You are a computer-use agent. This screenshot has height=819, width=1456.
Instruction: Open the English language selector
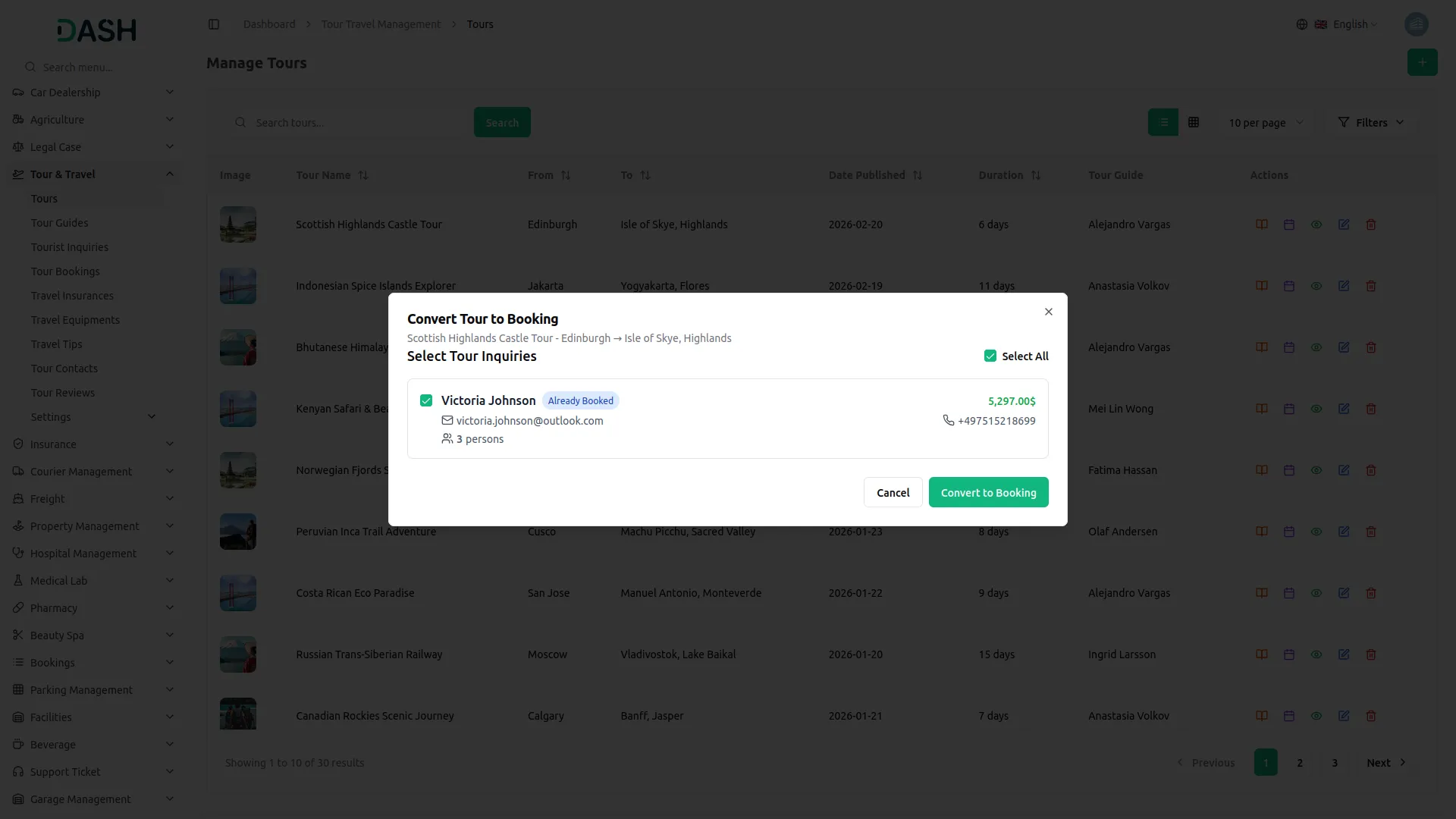1347,24
